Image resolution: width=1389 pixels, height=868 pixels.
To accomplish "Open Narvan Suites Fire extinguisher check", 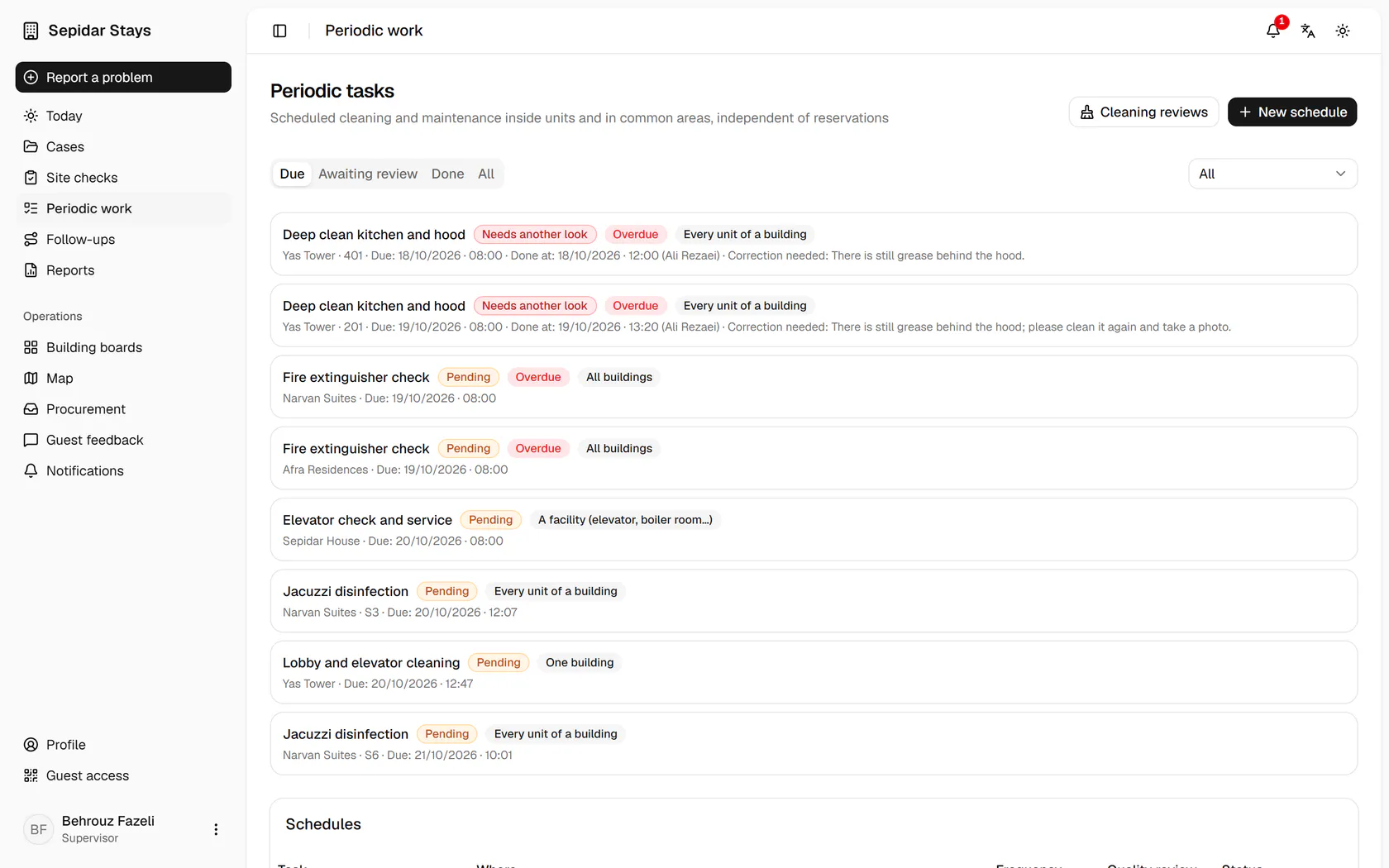I will (814, 387).
